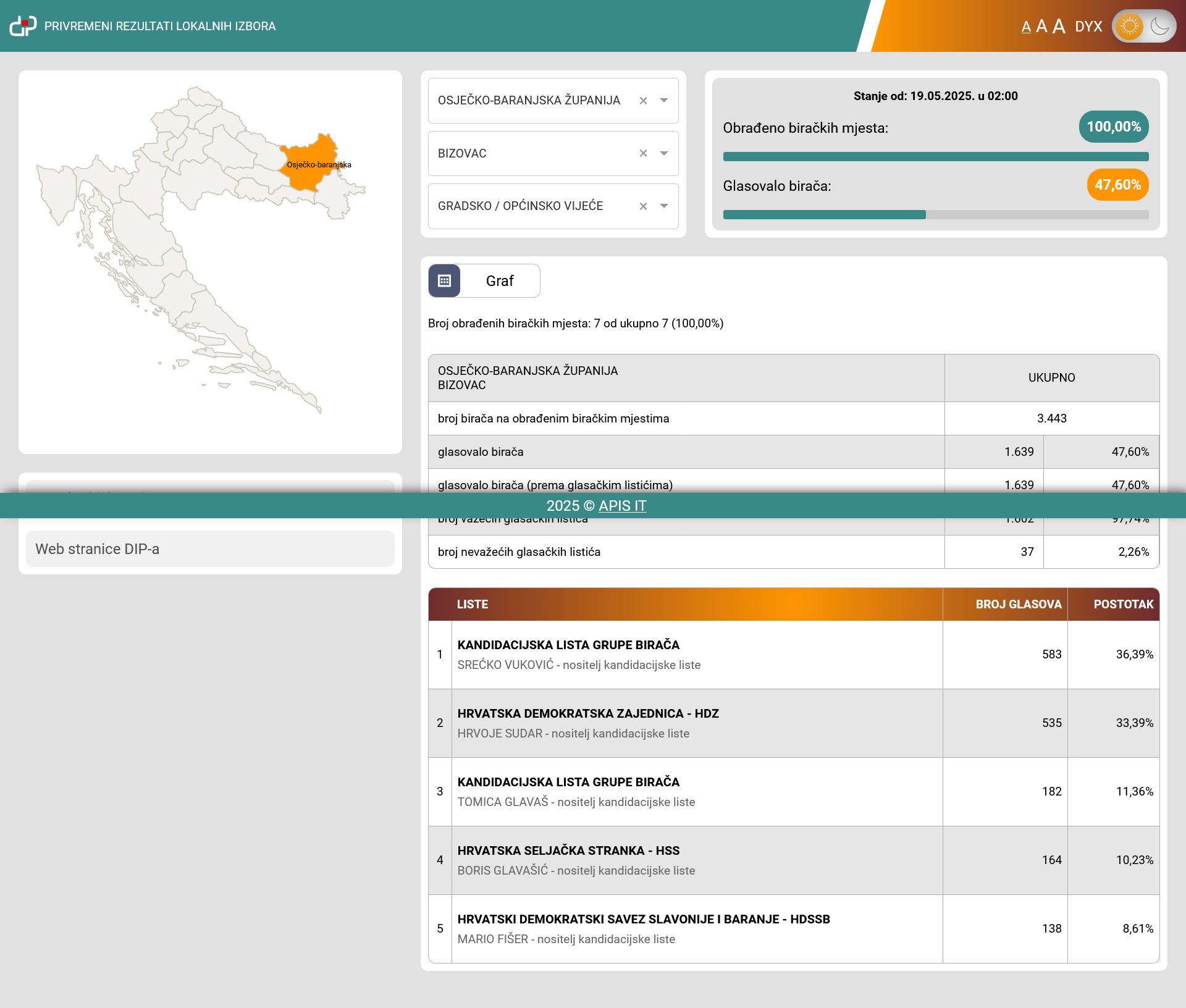This screenshot has width=1186, height=1008.
Task: Click the 47,60% turnout badge
Action: pos(1117,185)
